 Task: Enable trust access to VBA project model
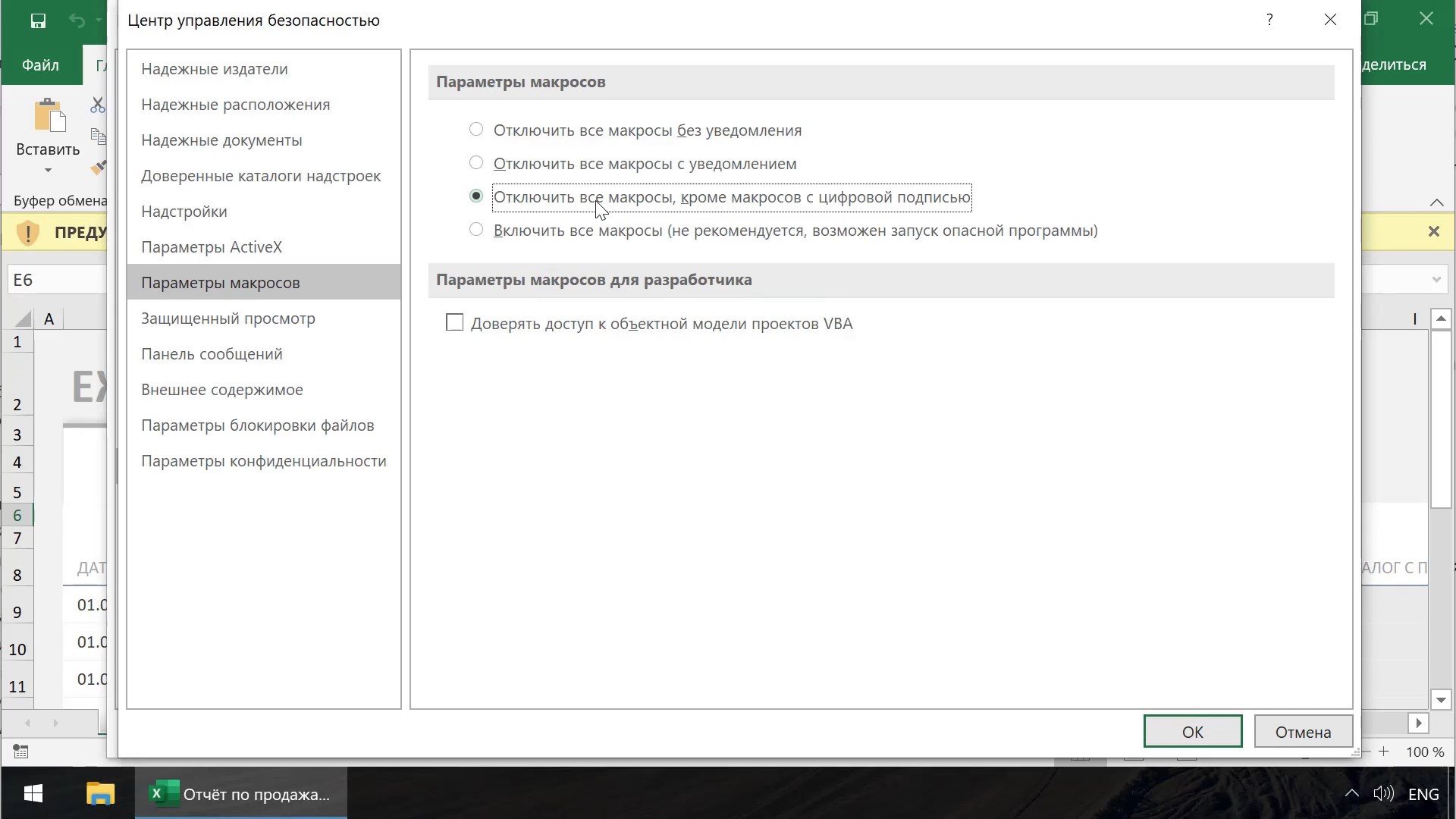pos(454,323)
